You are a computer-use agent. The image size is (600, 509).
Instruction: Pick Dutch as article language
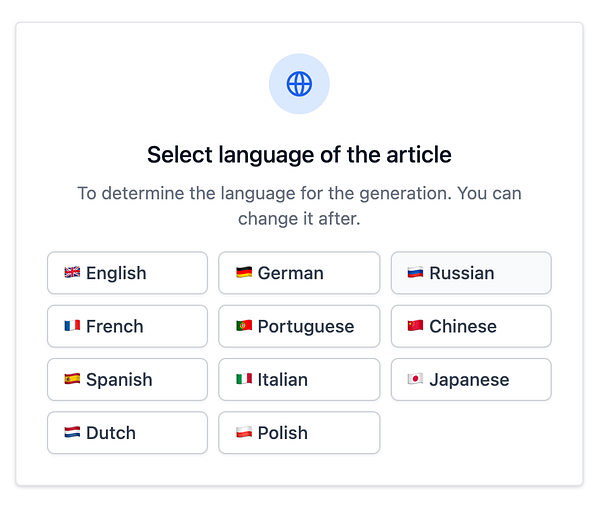(127, 433)
